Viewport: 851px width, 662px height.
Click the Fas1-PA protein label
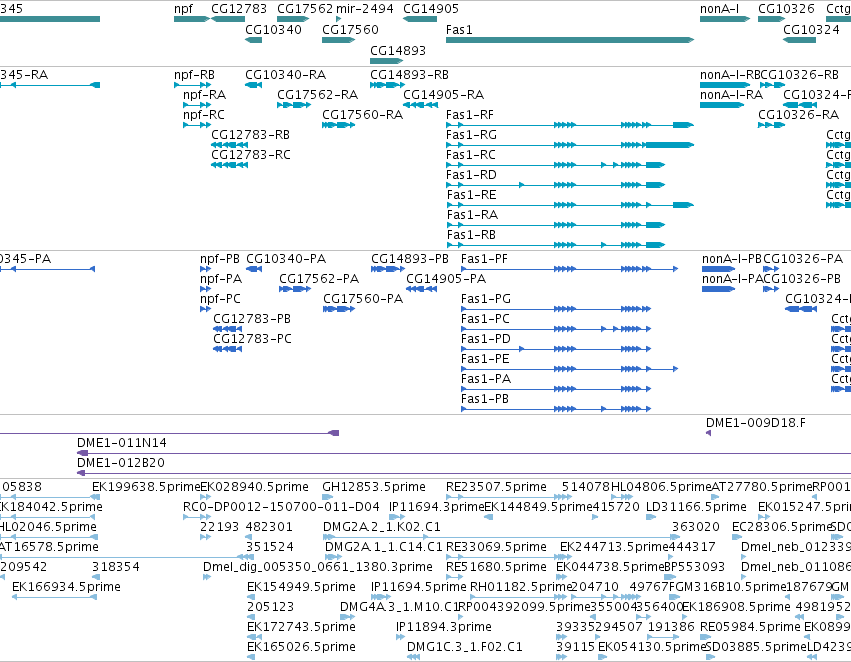click(486, 379)
